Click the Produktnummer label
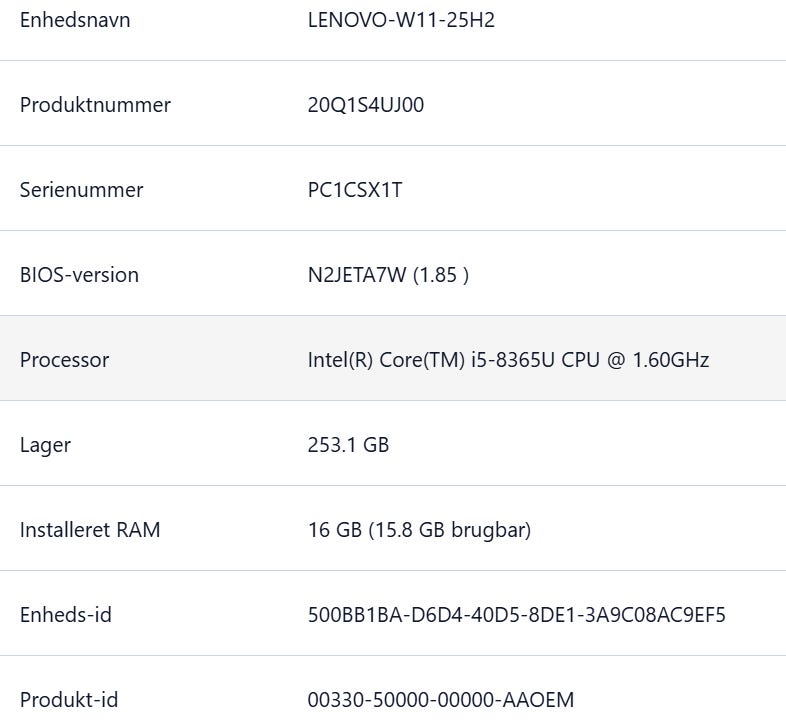 pos(95,105)
